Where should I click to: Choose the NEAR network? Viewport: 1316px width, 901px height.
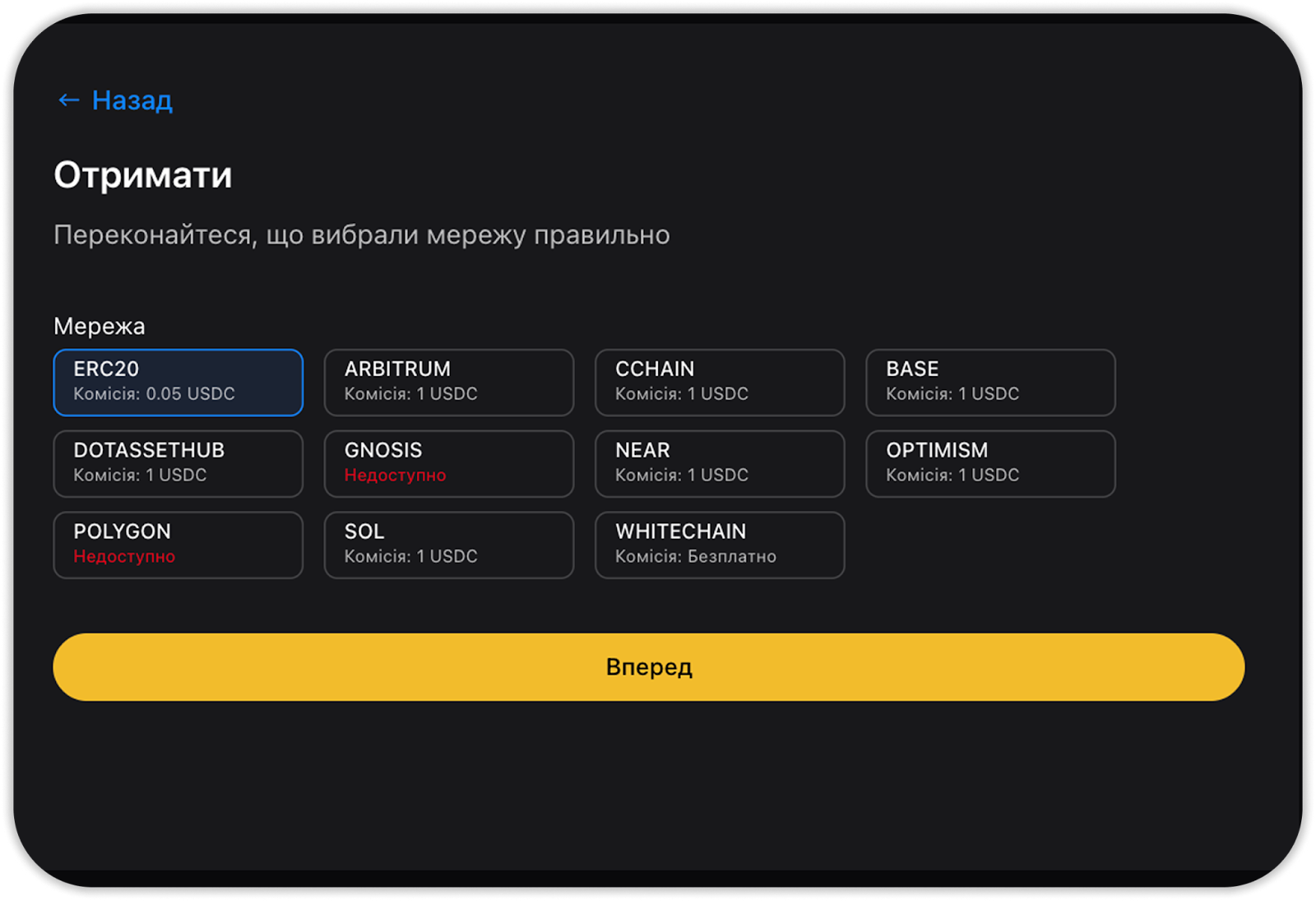[x=719, y=463]
